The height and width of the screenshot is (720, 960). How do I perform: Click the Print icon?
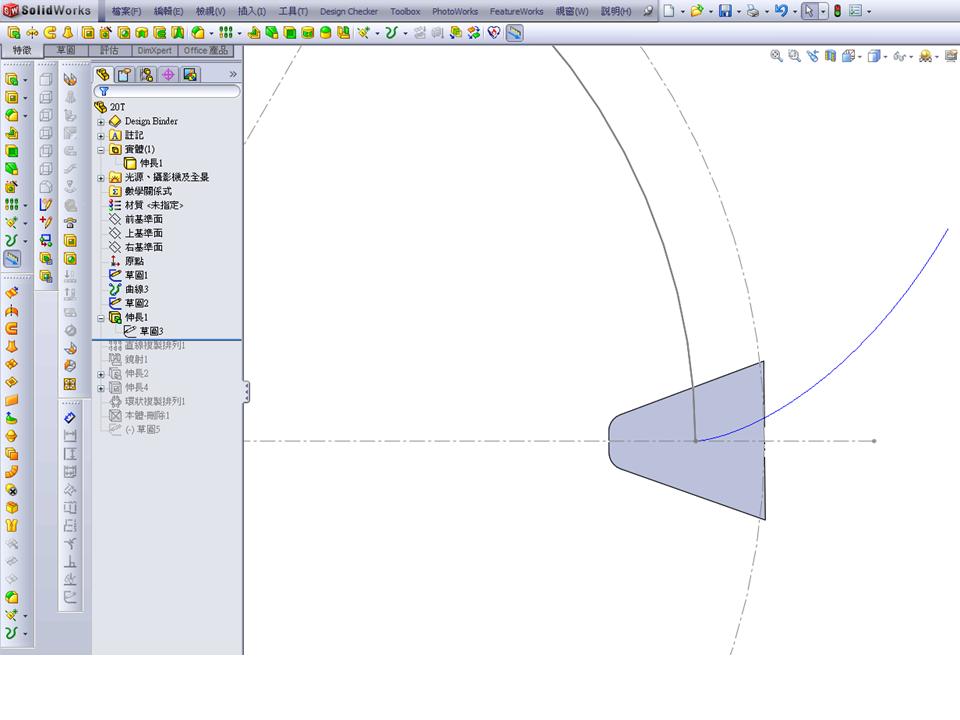tap(753, 11)
